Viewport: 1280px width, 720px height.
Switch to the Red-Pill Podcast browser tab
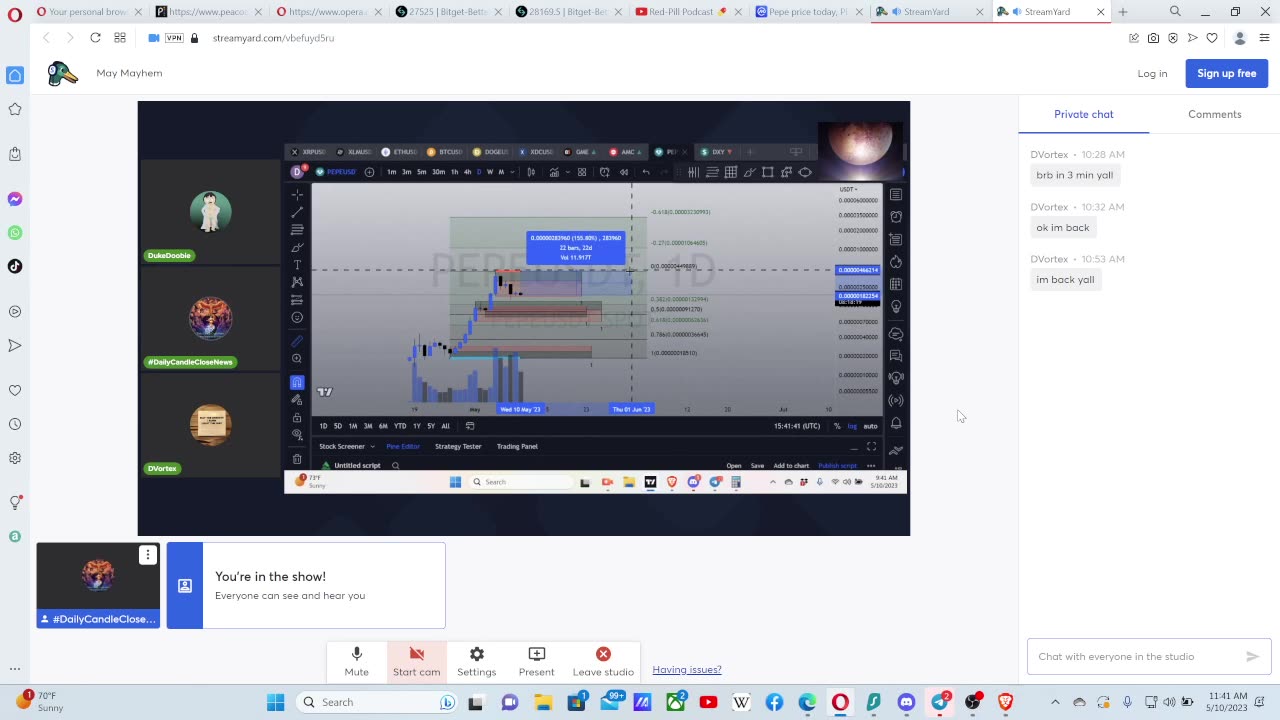690,12
